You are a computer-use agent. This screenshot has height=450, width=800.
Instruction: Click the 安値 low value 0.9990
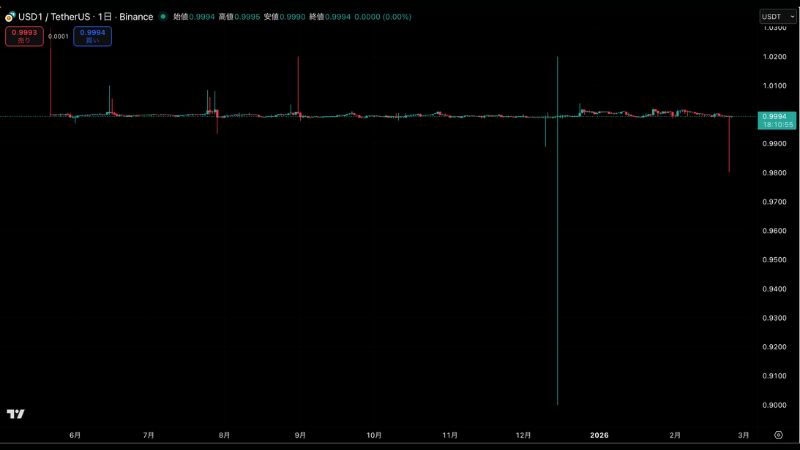pyautogui.click(x=292, y=17)
